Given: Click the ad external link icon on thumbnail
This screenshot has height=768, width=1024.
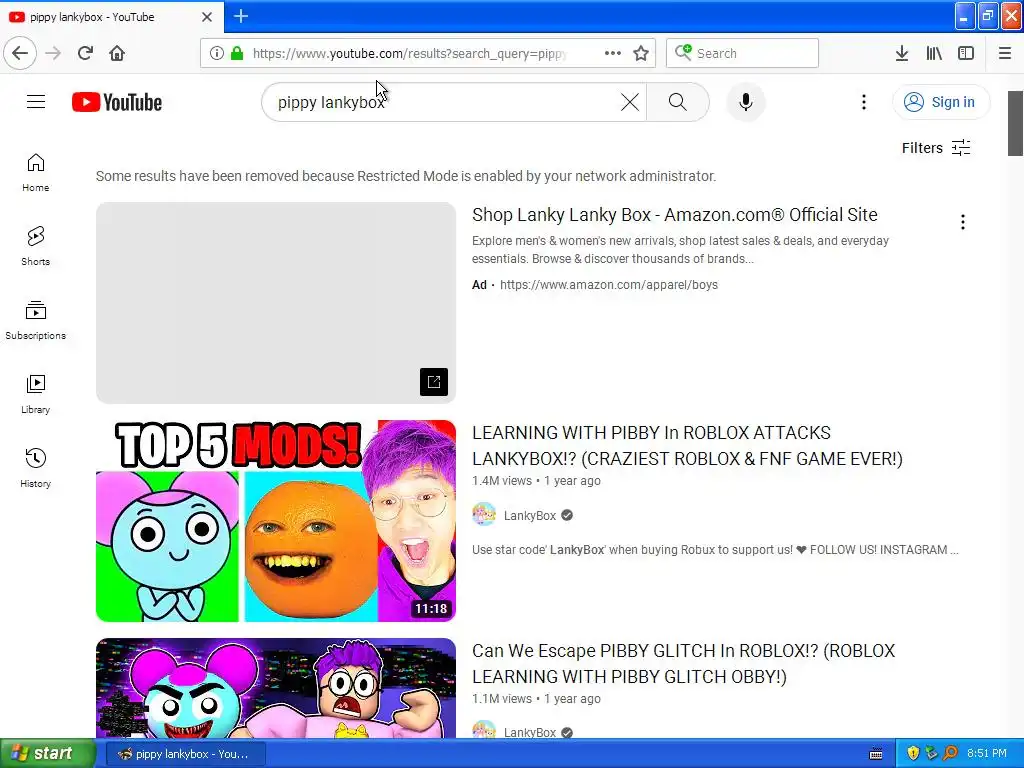Looking at the screenshot, I should tap(434, 382).
